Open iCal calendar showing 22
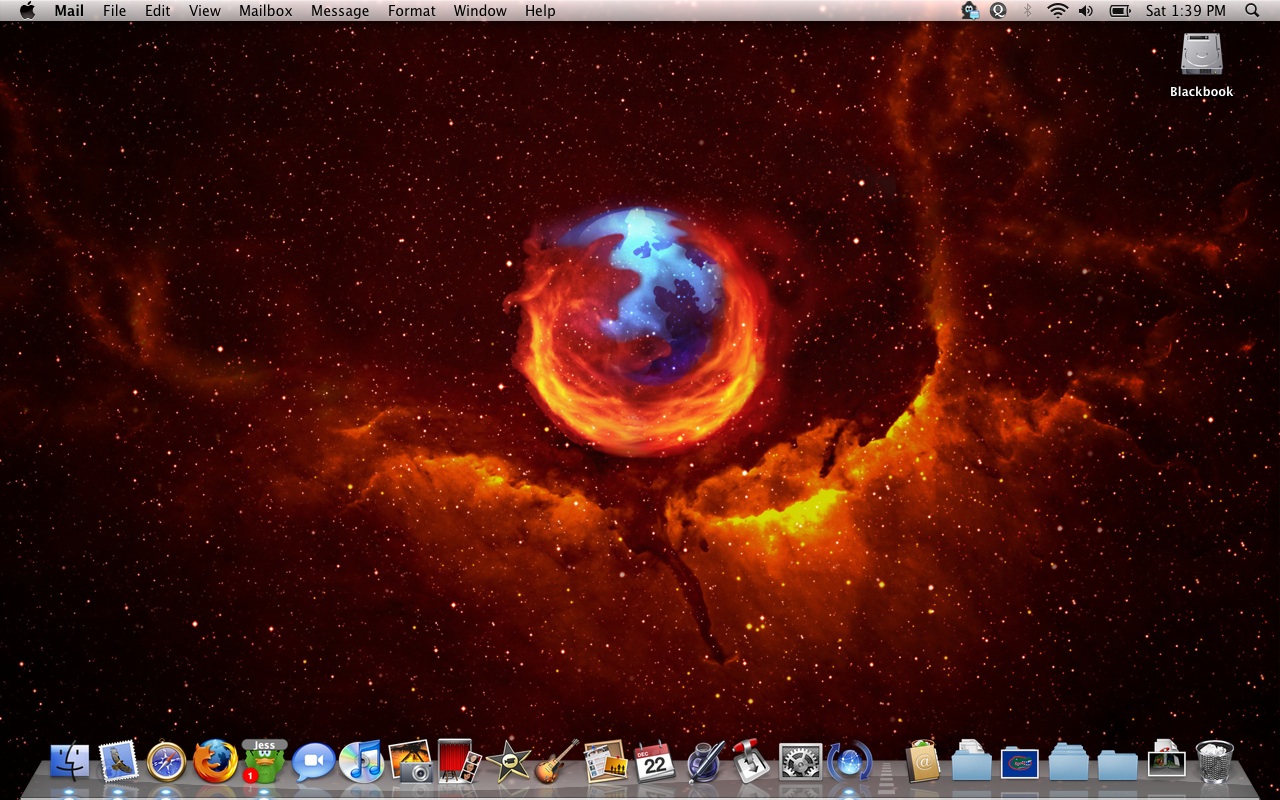This screenshot has height=800, width=1280. coord(654,761)
